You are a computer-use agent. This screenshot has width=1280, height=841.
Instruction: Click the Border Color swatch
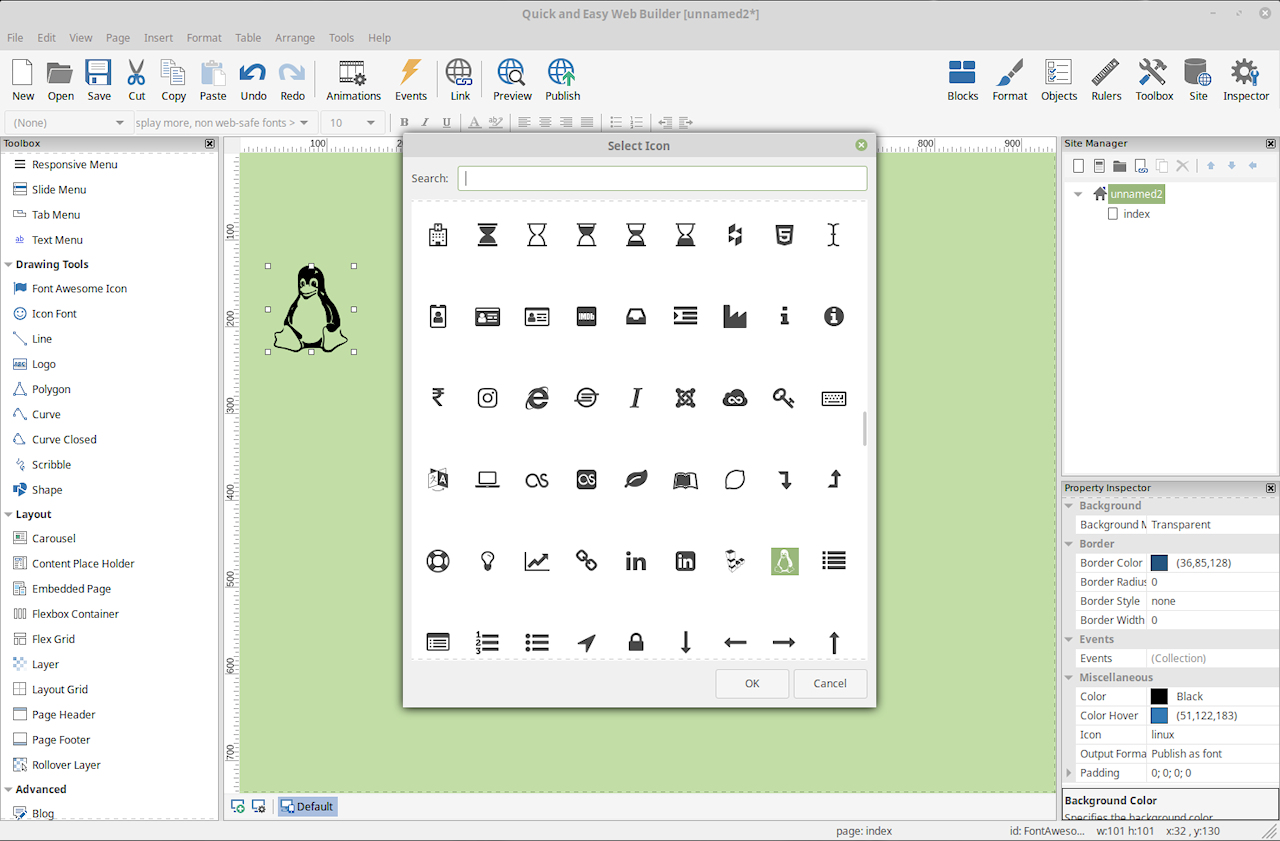click(x=1159, y=563)
